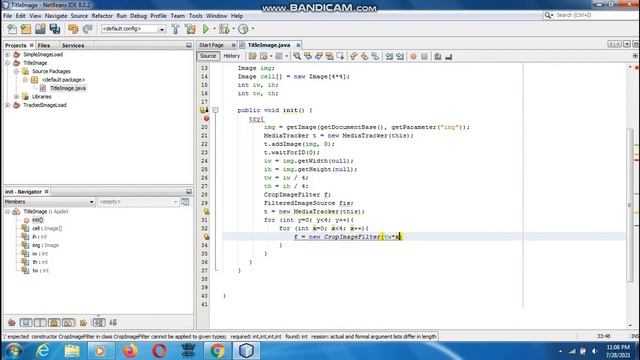Click the History view button

(x=231, y=56)
